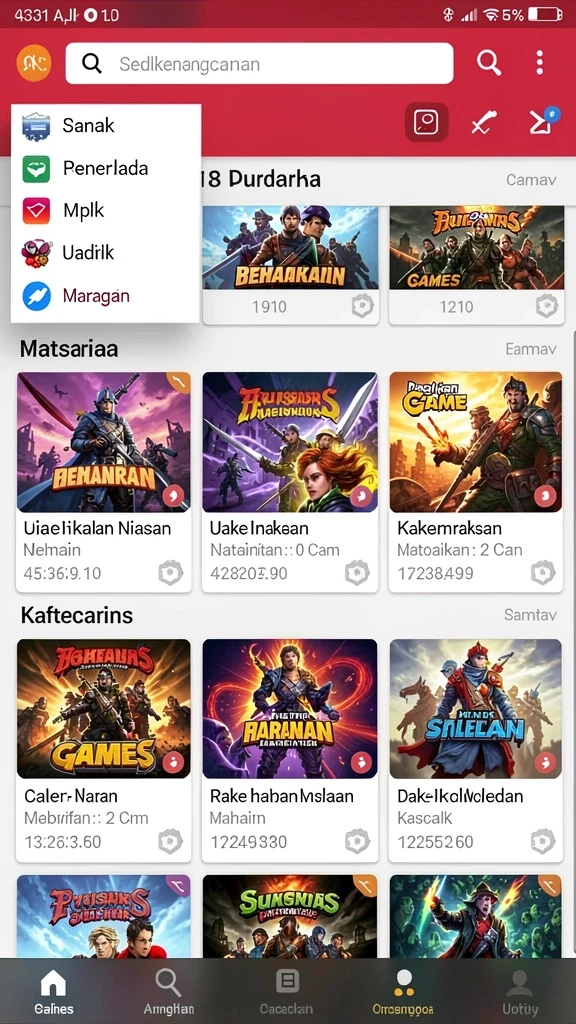
Task: Choose Penerlada in the dropdown menu
Action: click(106, 168)
